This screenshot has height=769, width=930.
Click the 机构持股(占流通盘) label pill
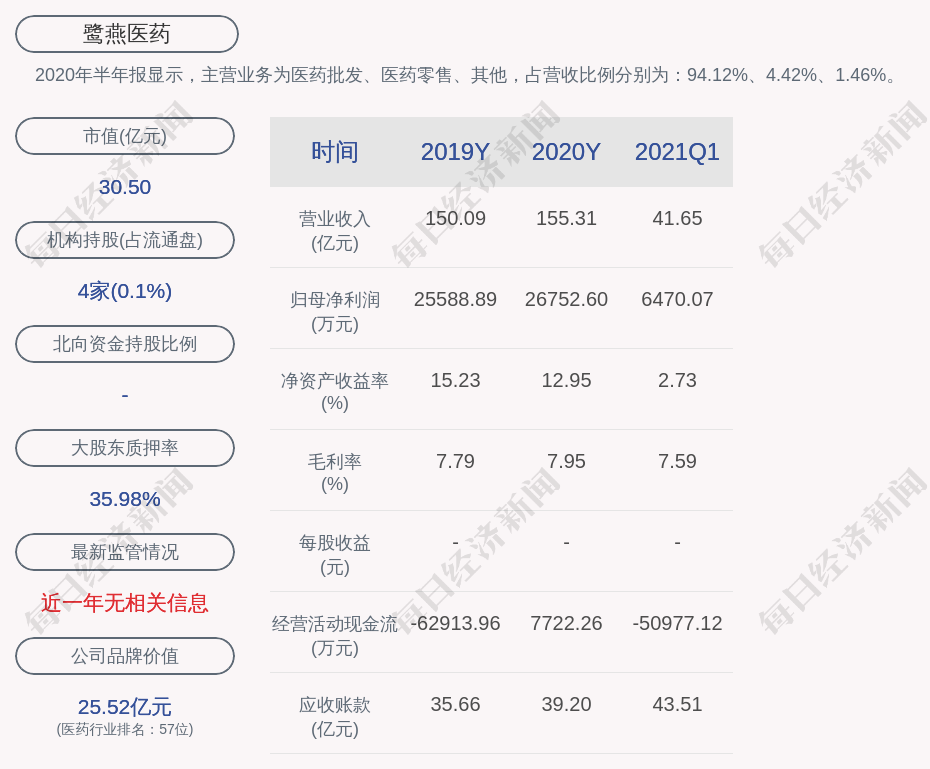tap(125, 240)
